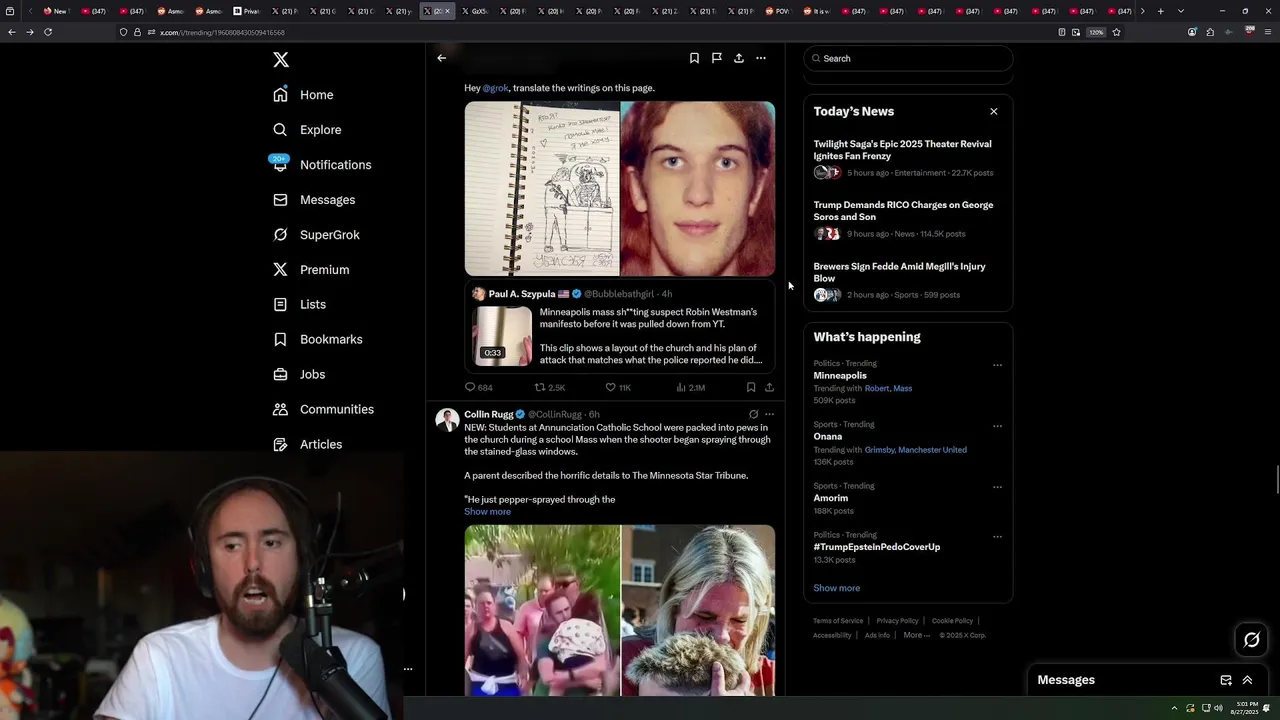Viewport: 1280px width, 720px height.
Task: Like the post with 11K likes
Action: click(x=610, y=387)
